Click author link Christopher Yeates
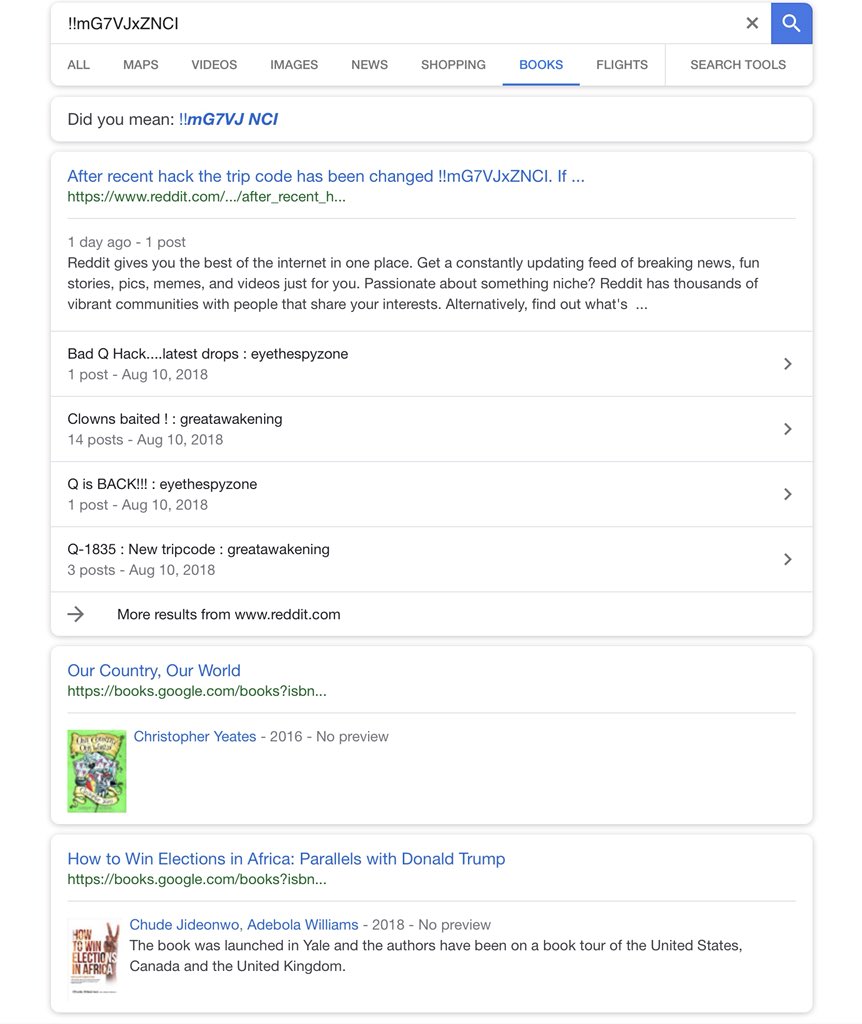Screen dimensions: 862x1024 click(x=195, y=736)
